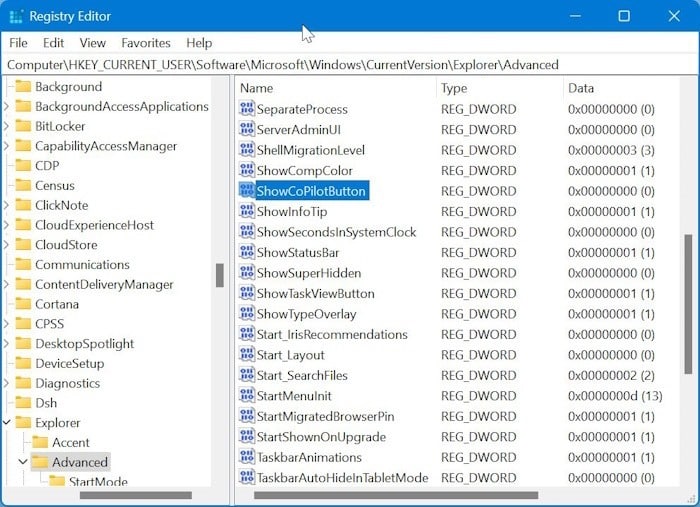Expand the CapabilityAccessManager key

click(x=6, y=146)
